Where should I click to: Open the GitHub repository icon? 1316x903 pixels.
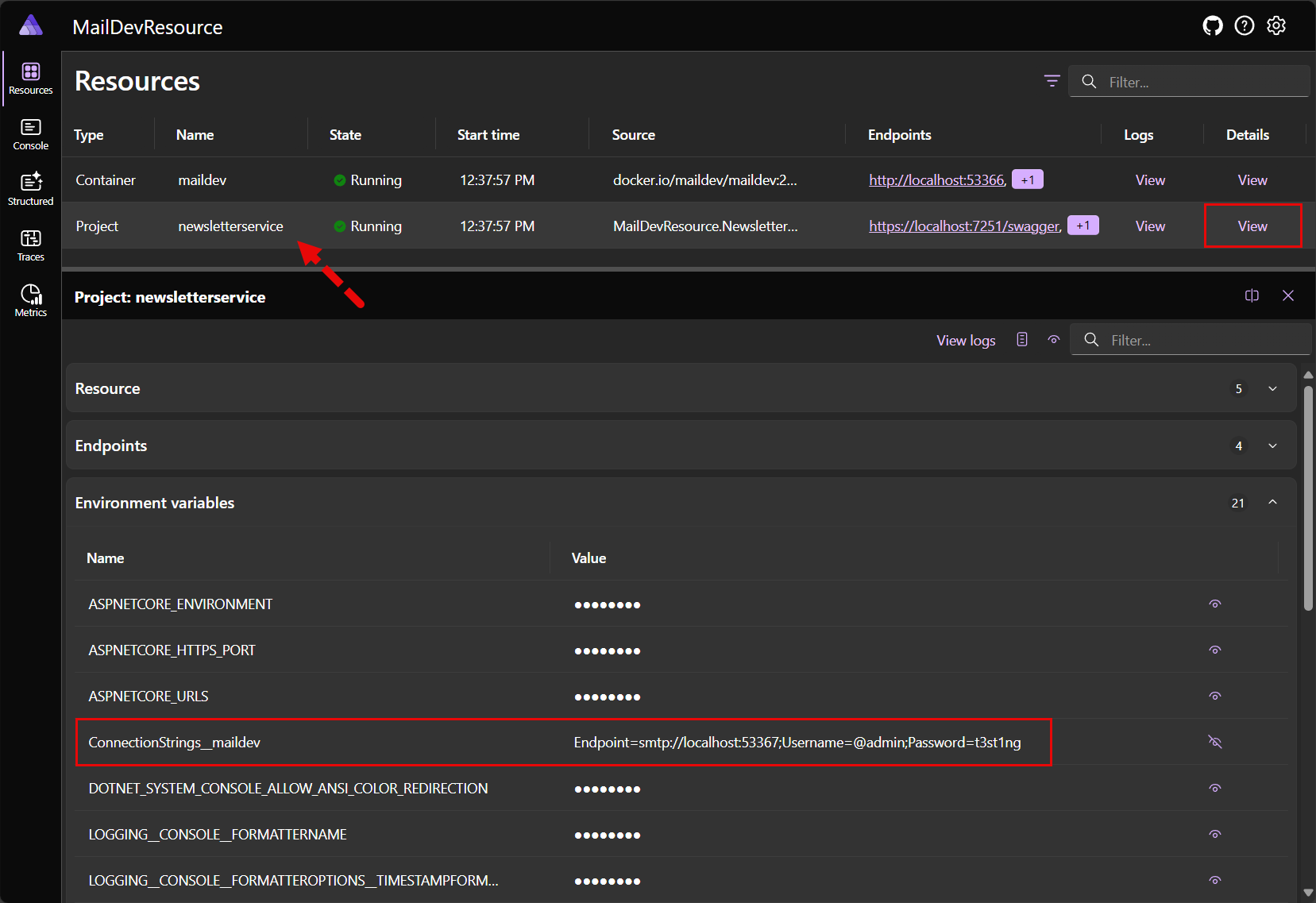coord(1212,26)
